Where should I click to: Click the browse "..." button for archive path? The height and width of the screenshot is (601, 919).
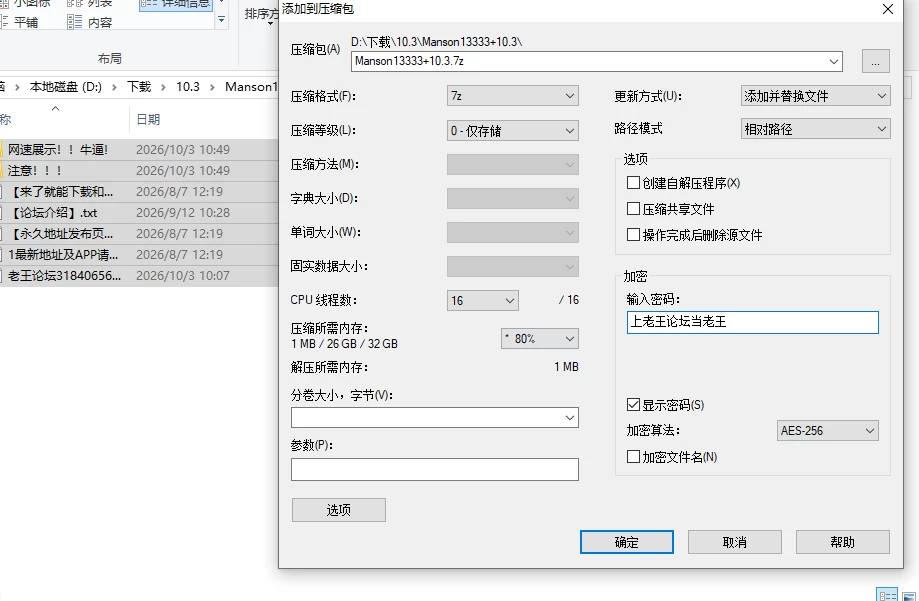pyautogui.click(x=876, y=62)
